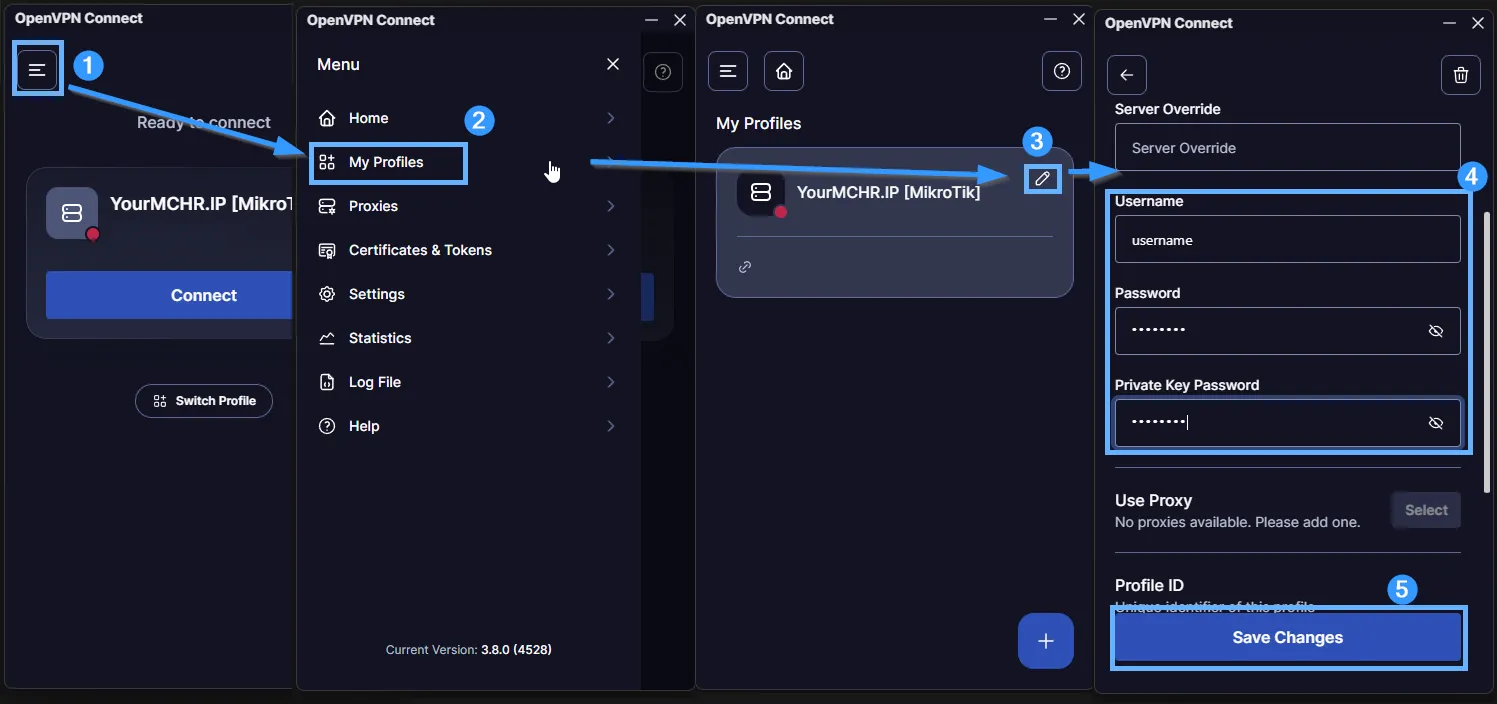Click the home icon in My Profiles window

tap(784, 71)
